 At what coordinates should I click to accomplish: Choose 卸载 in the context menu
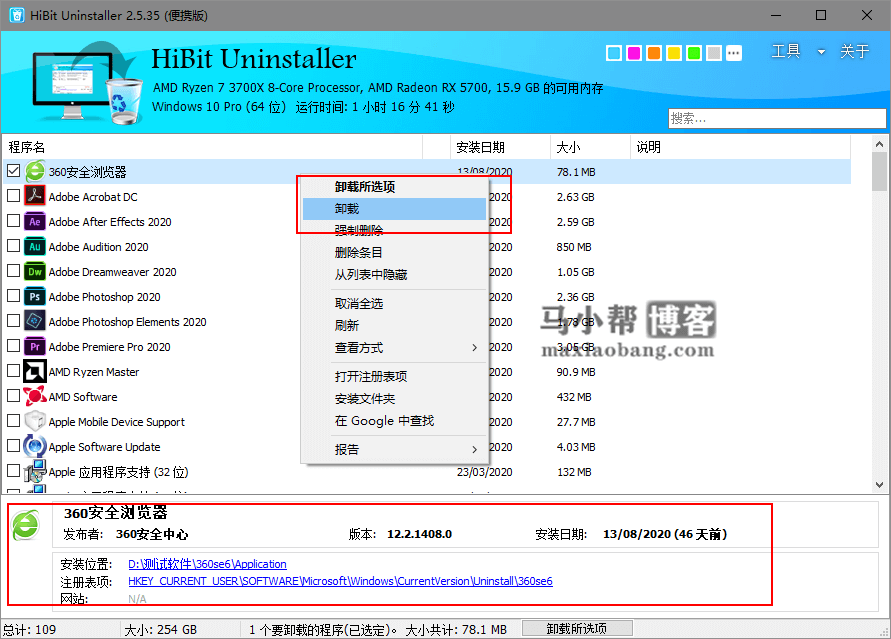(394, 208)
